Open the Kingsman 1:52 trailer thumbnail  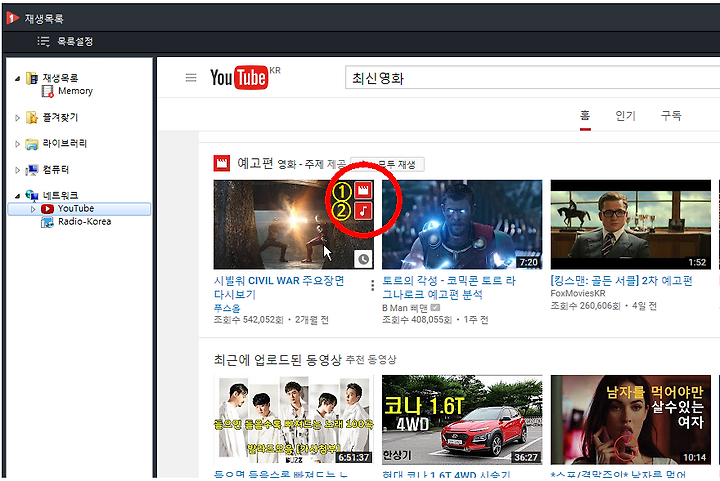[x=630, y=224]
